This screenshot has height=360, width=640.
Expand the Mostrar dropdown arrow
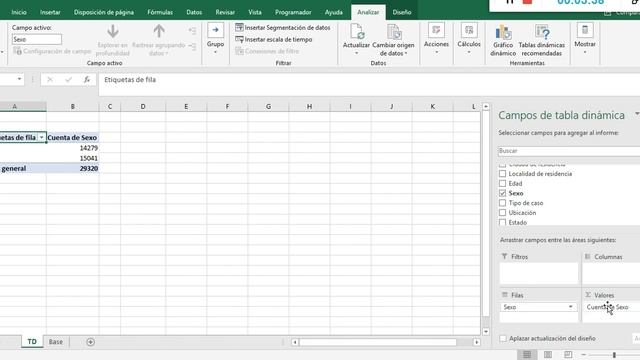pos(584,52)
